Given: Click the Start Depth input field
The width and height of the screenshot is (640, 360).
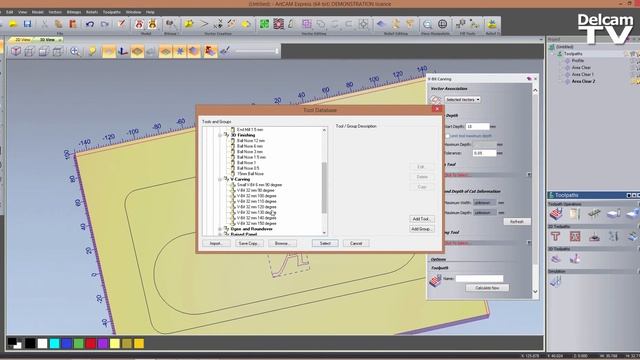Looking at the screenshot, I should 477,127.
